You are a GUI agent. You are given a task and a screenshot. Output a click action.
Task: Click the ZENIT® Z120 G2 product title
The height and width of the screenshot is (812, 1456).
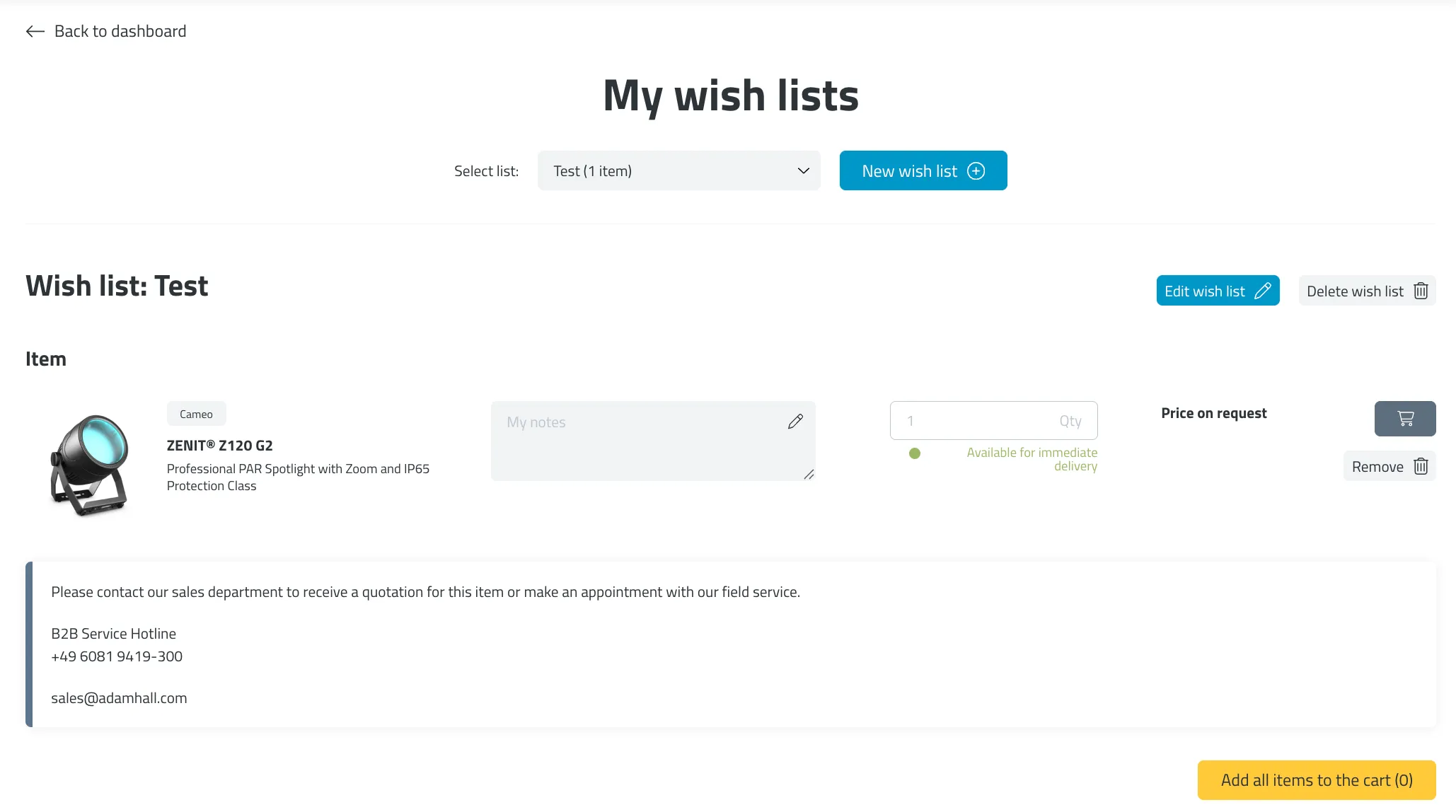[219, 446]
